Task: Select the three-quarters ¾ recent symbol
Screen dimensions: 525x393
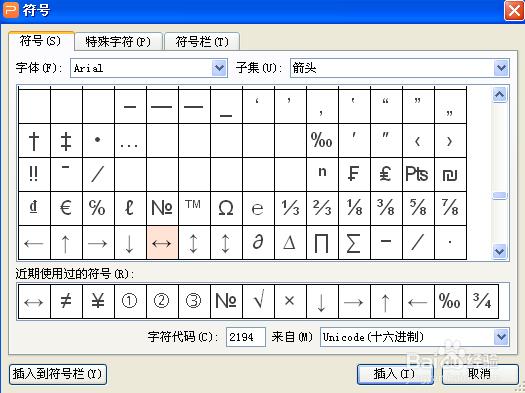Action: (482, 301)
